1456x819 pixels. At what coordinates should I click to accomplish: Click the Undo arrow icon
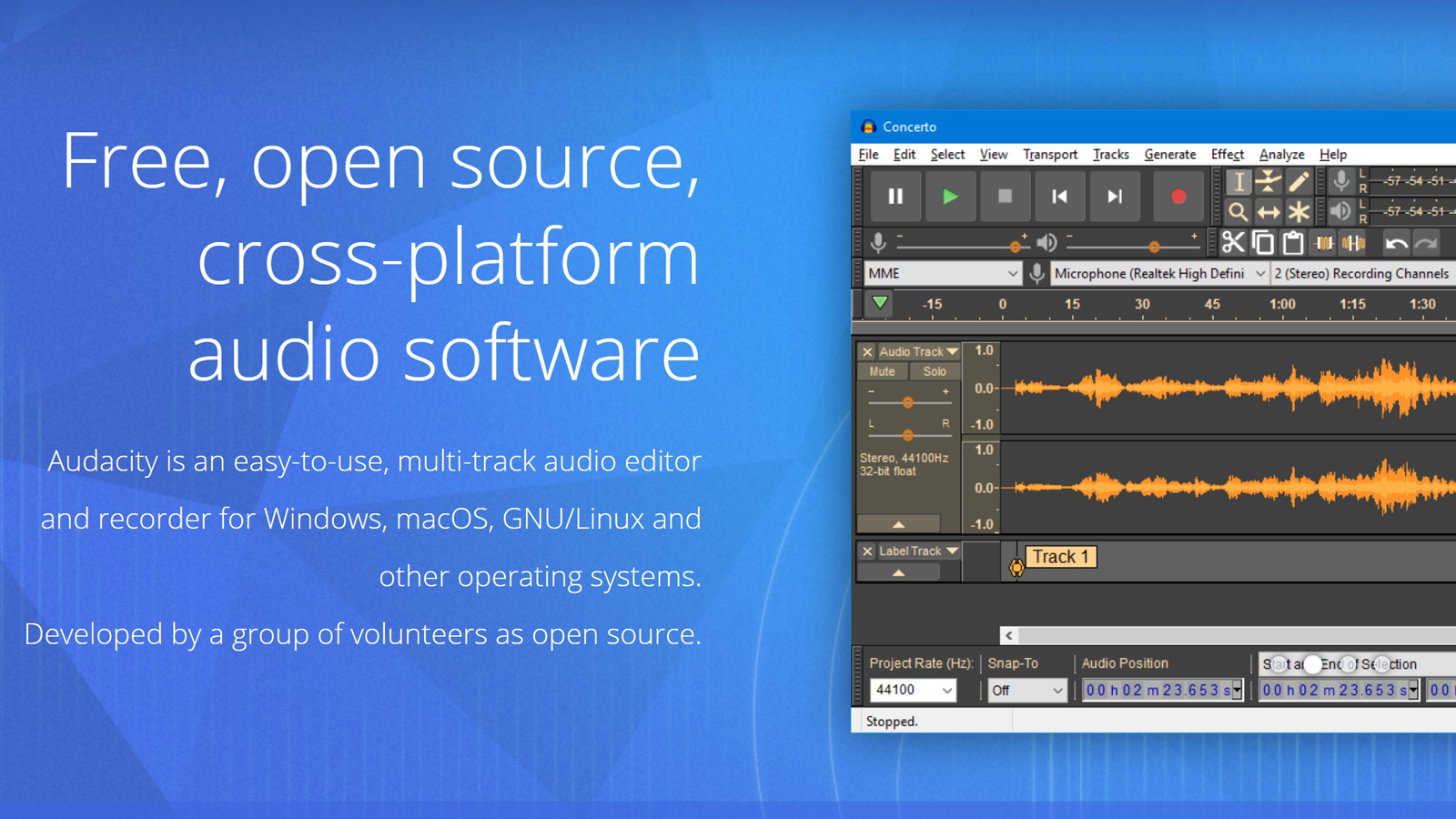1396,243
